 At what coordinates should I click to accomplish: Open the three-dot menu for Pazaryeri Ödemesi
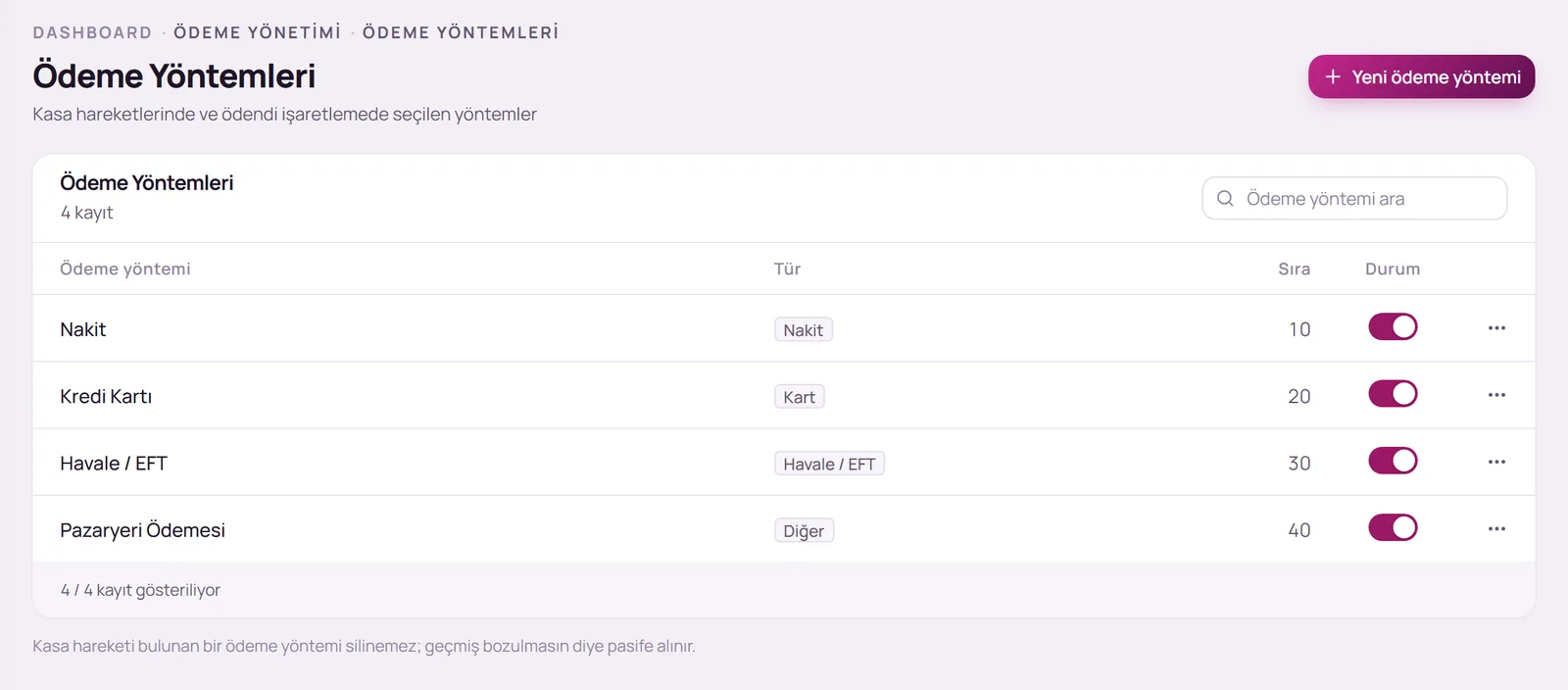[x=1496, y=528]
